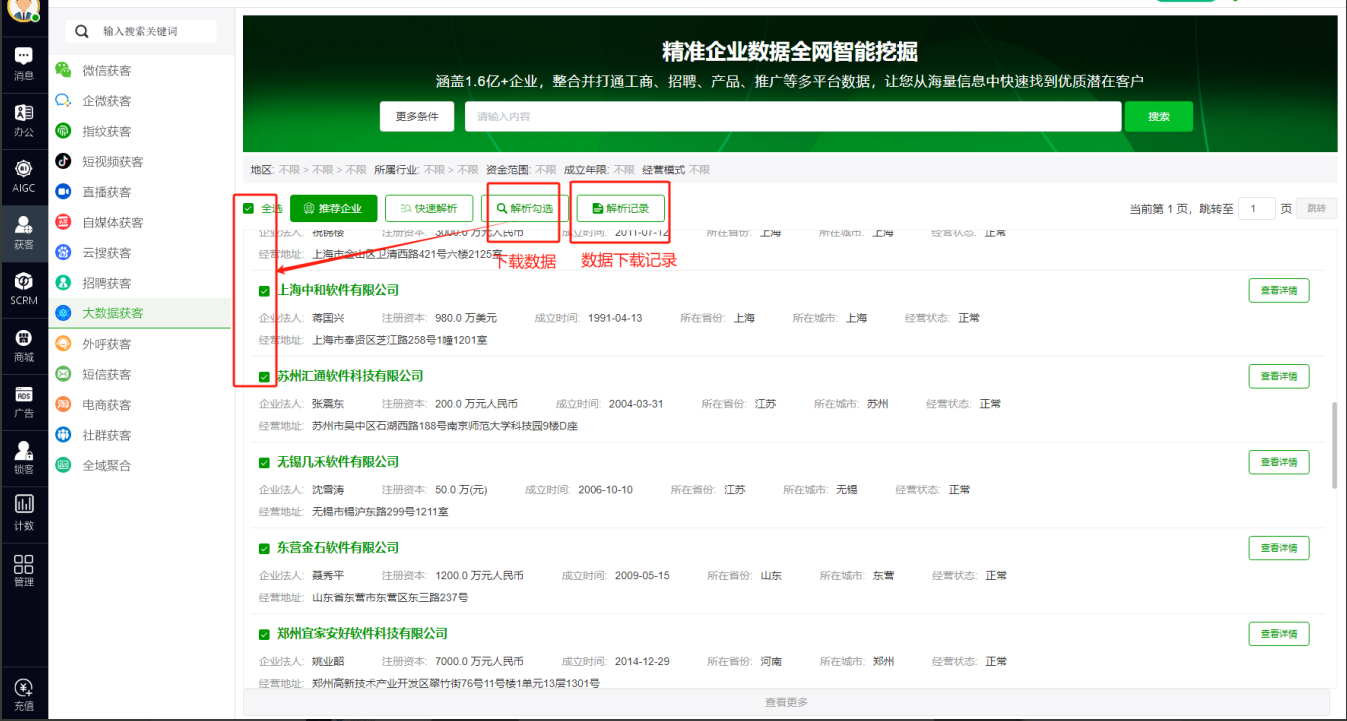Click the 快速解析 button
Image resolution: width=1347 pixels, height=721 pixels.
[429, 208]
